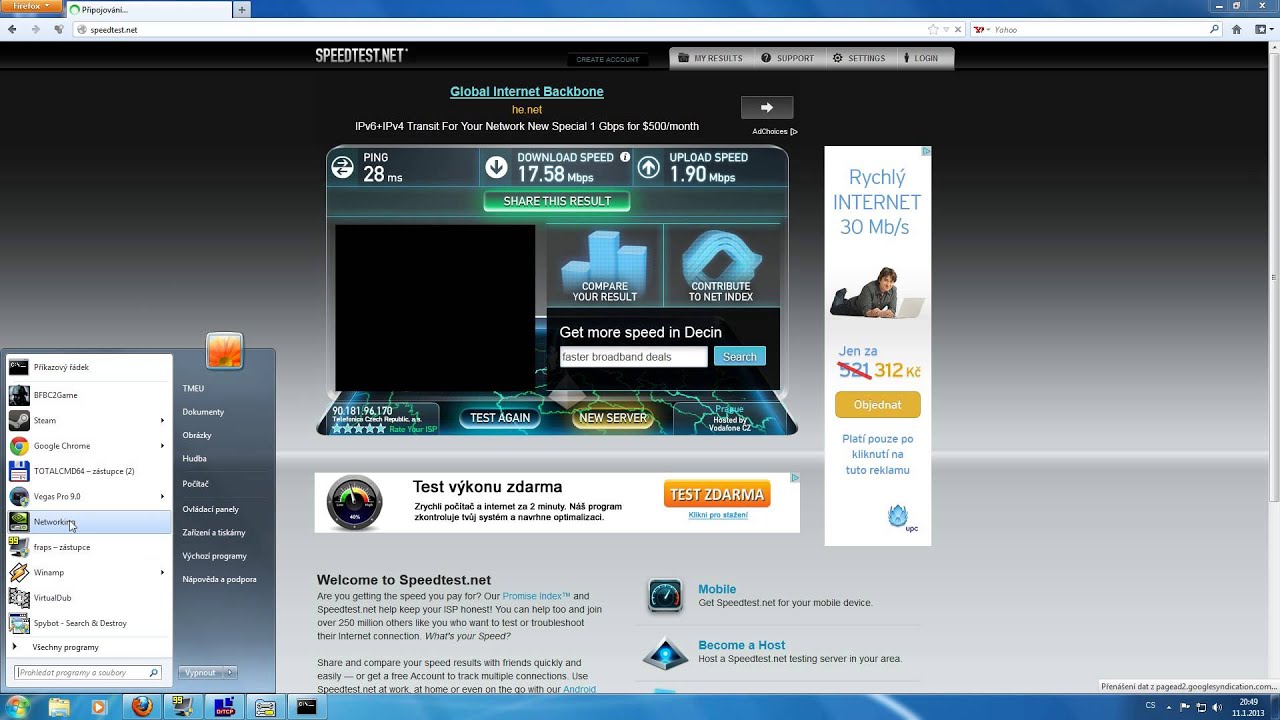The height and width of the screenshot is (720, 1280).
Task: Open Zařízení a tiskárny
Action: pyautogui.click(x=213, y=533)
